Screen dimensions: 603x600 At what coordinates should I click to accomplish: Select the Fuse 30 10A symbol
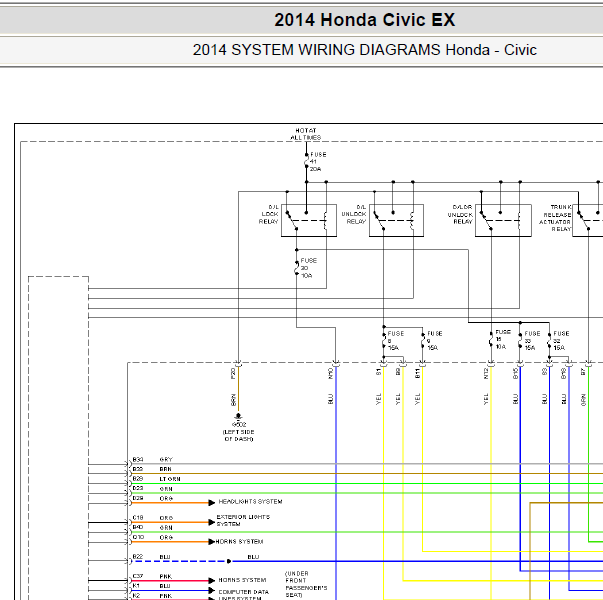pos(297,268)
